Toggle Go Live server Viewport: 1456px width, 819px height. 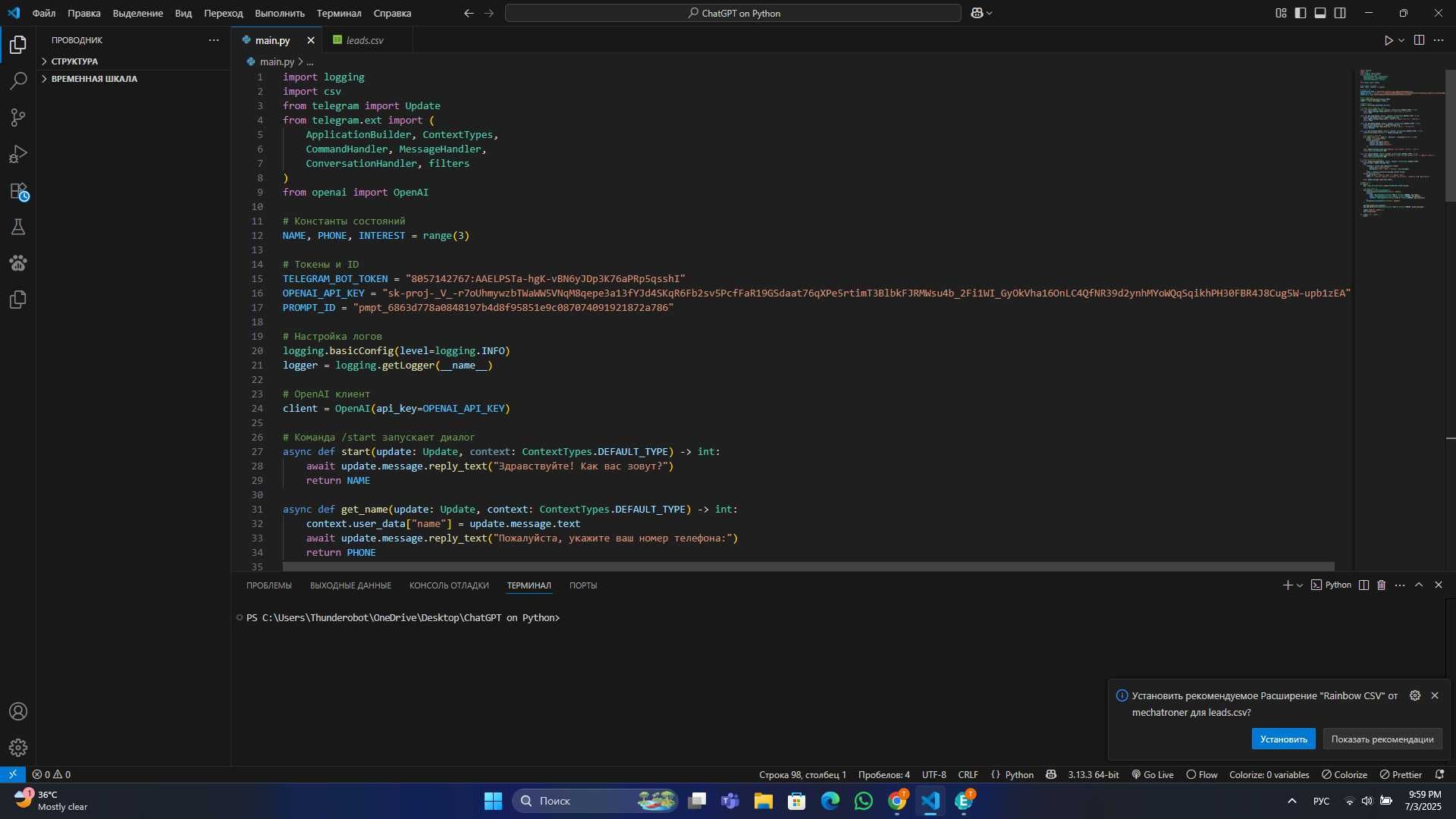1153,774
